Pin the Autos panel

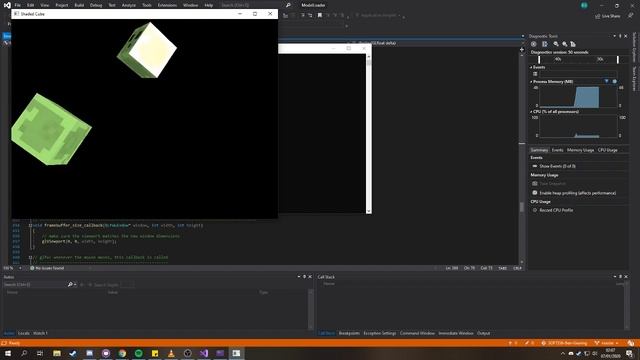pyautogui.click(x=304, y=277)
